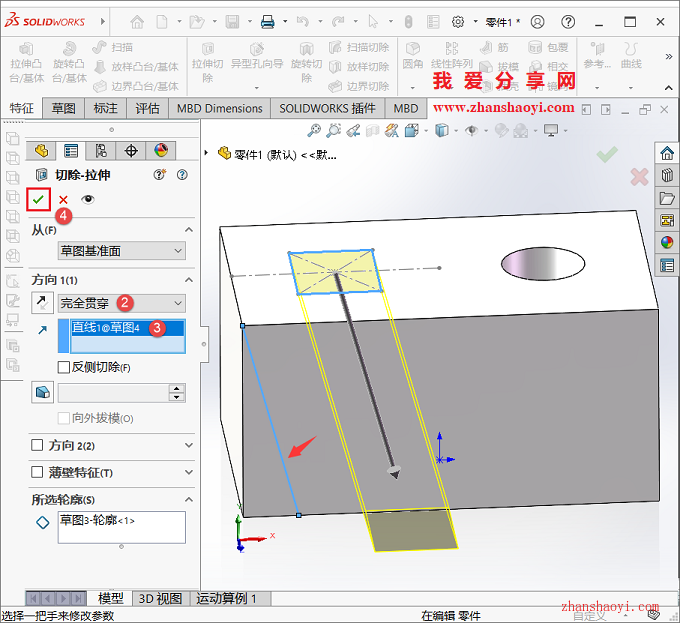Click the reverse direction arrow button

pyautogui.click(x=42, y=303)
